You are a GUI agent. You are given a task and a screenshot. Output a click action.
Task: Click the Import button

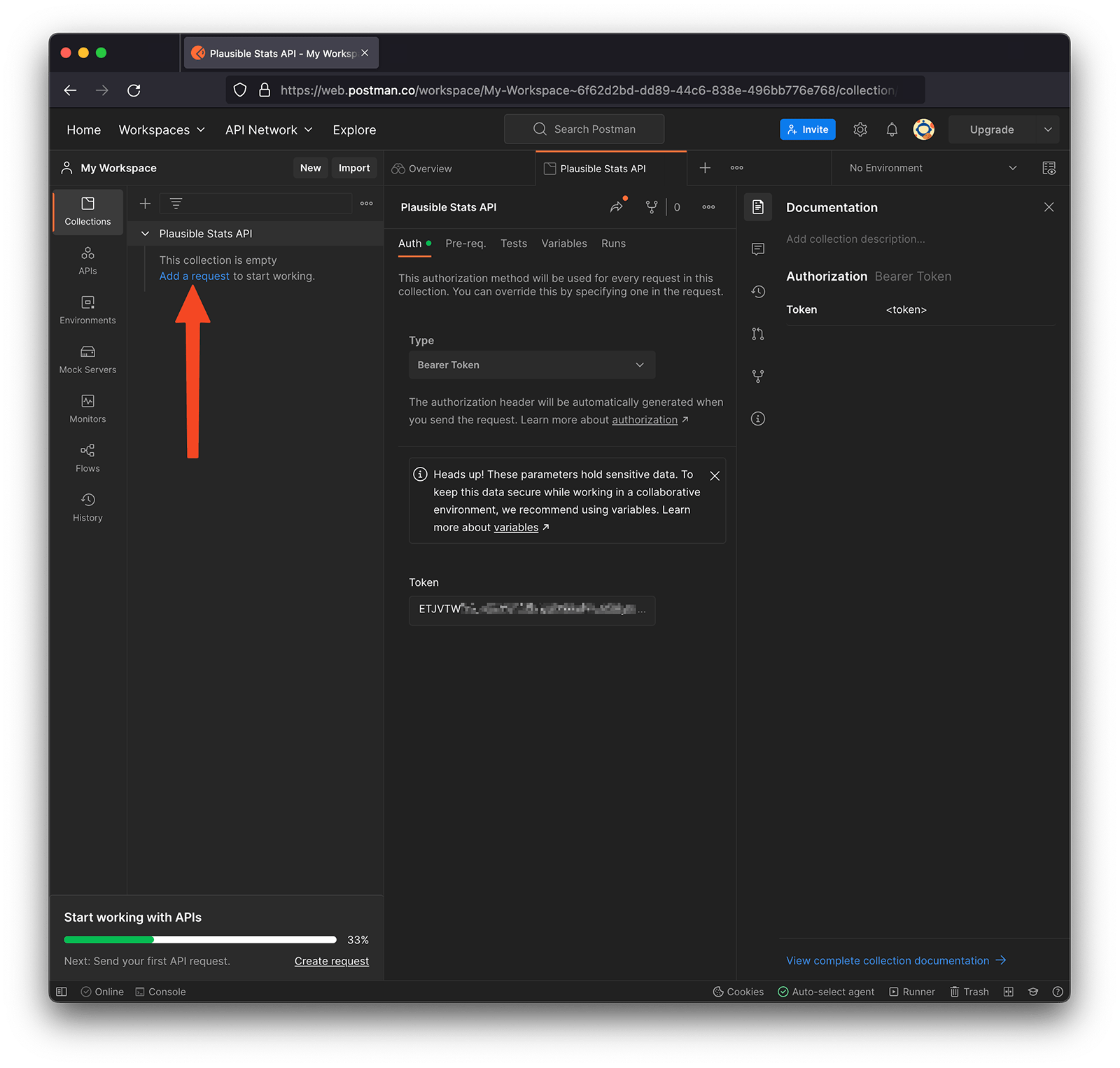click(x=354, y=168)
